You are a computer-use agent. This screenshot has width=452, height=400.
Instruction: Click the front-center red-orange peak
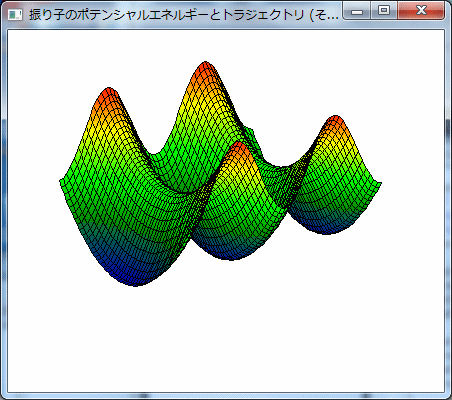(239, 149)
